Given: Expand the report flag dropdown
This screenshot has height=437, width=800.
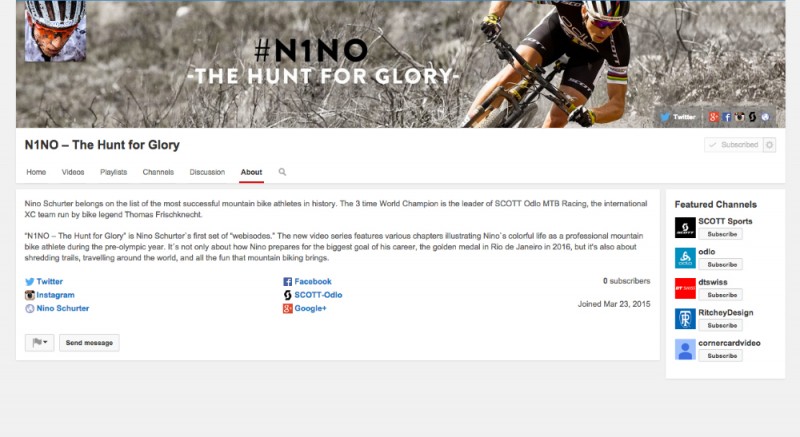Looking at the screenshot, I should pyautogui.click(x=39, y=343).
